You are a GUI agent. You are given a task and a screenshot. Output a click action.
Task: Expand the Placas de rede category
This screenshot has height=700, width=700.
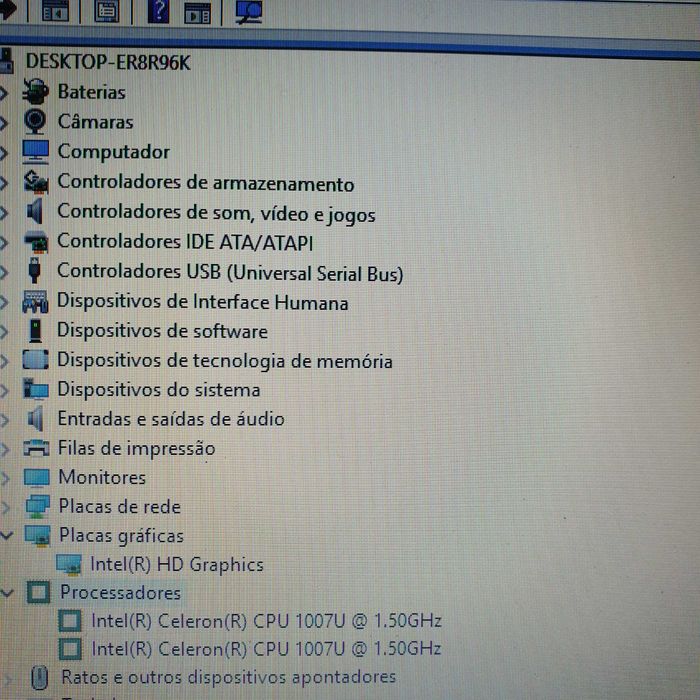(x=5, y=507)
